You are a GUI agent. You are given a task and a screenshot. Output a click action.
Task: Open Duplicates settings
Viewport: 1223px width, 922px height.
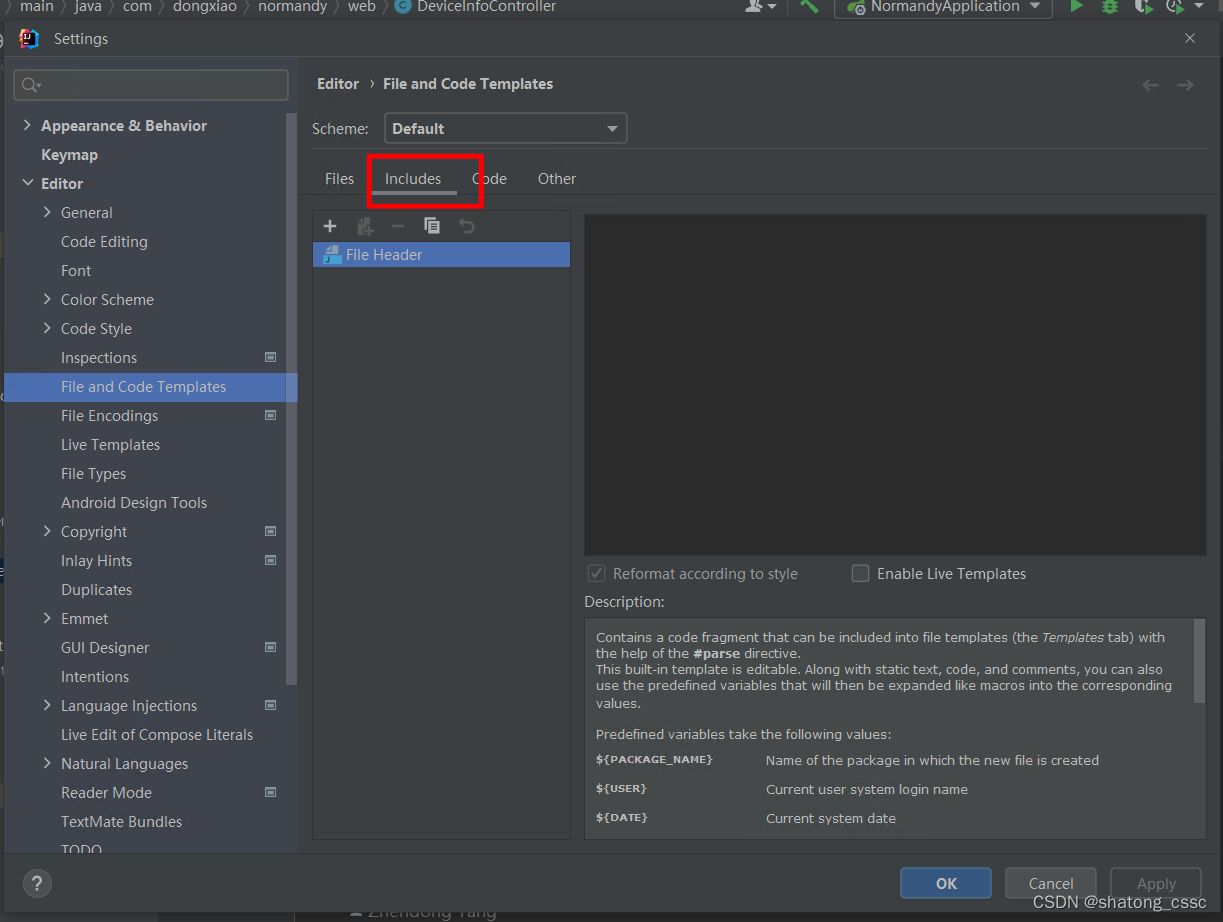(x=96, y=589)
